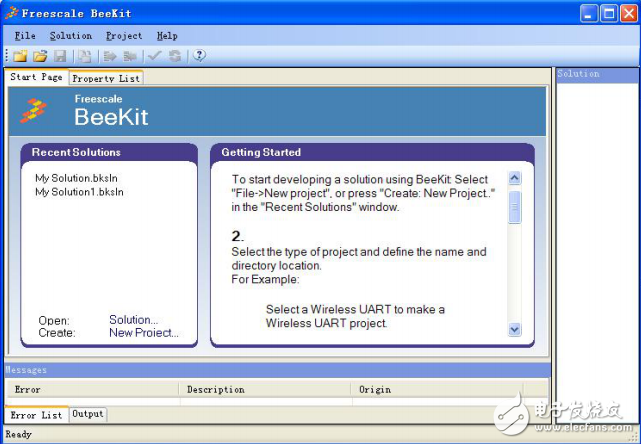
Task: Click the Help question mark icon
Action: click(200, 56)
